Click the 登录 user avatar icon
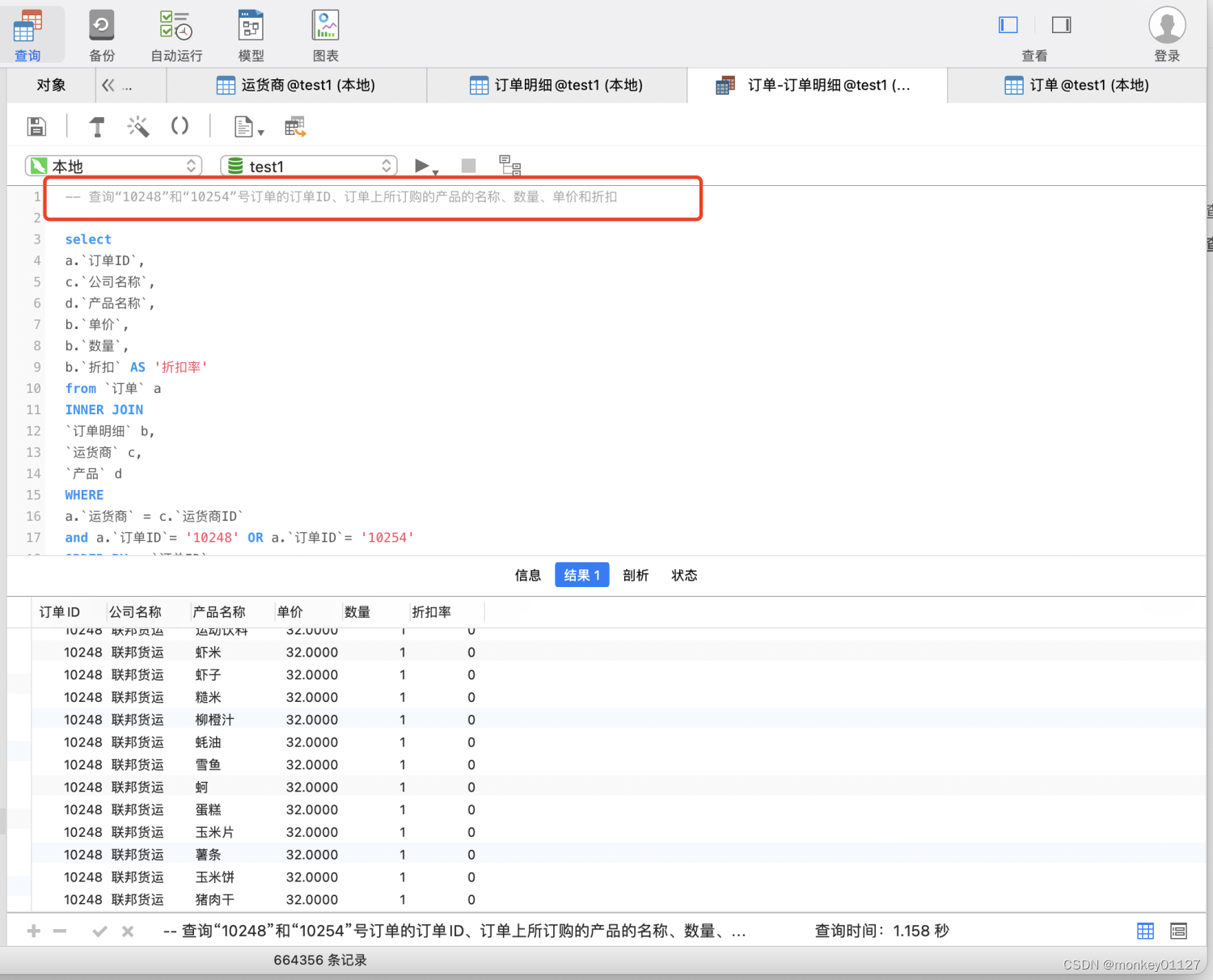1213x980 pixels. (x=1167, y=25)
